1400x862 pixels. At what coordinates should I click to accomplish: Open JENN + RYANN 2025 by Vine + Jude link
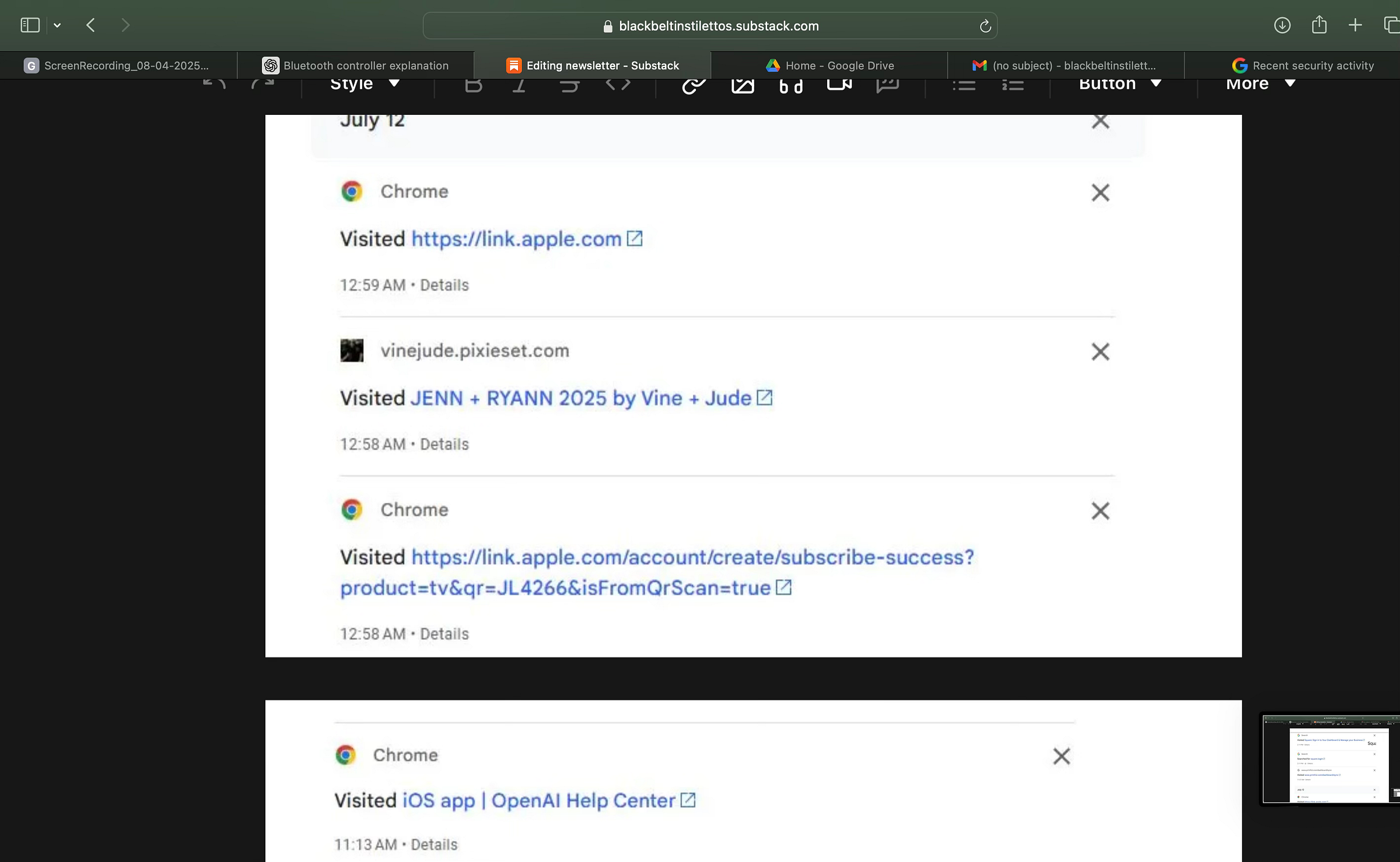click(x=580, y=398)
